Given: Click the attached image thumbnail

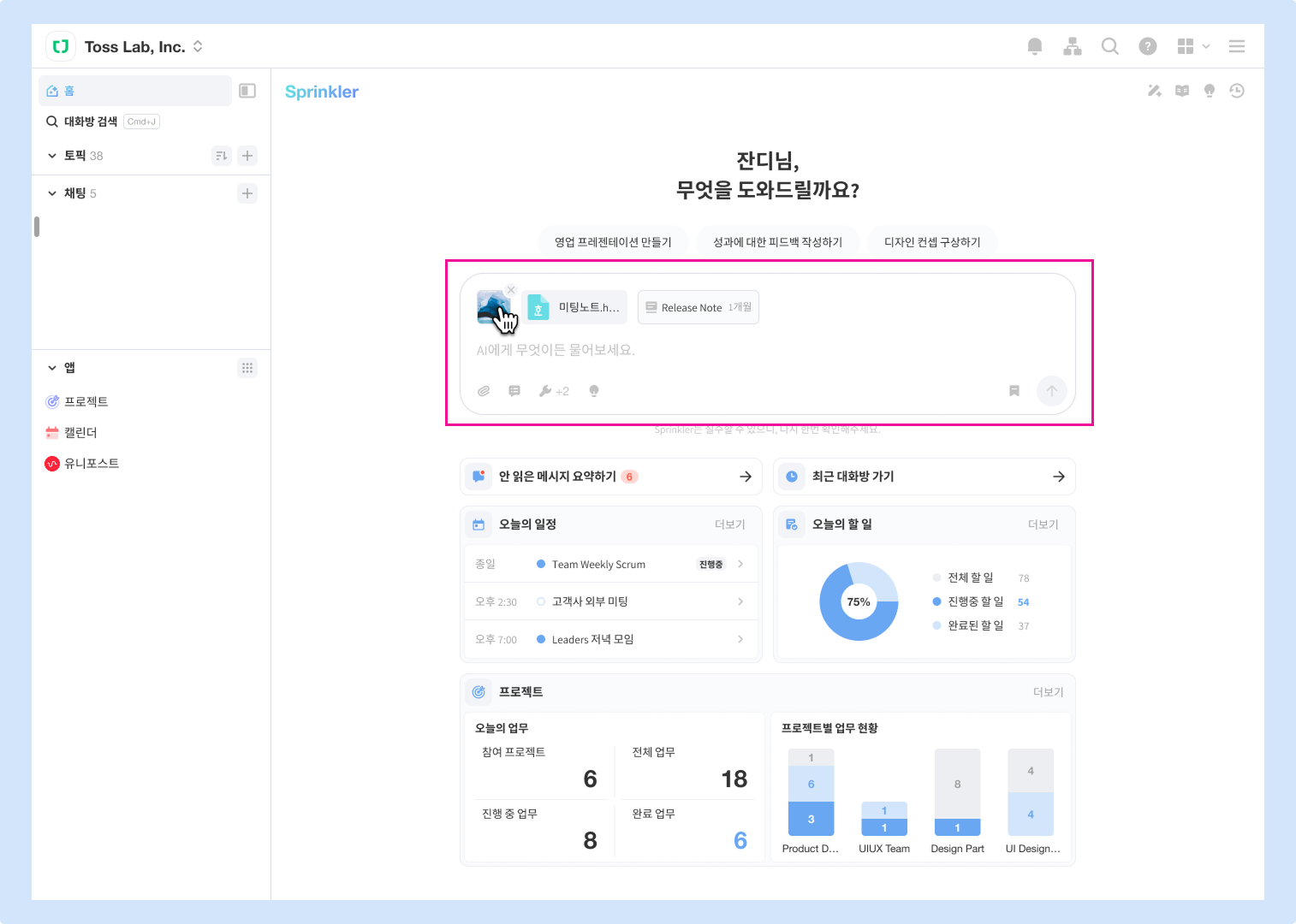Looking at the screenshot, I should tap(494, 308).
